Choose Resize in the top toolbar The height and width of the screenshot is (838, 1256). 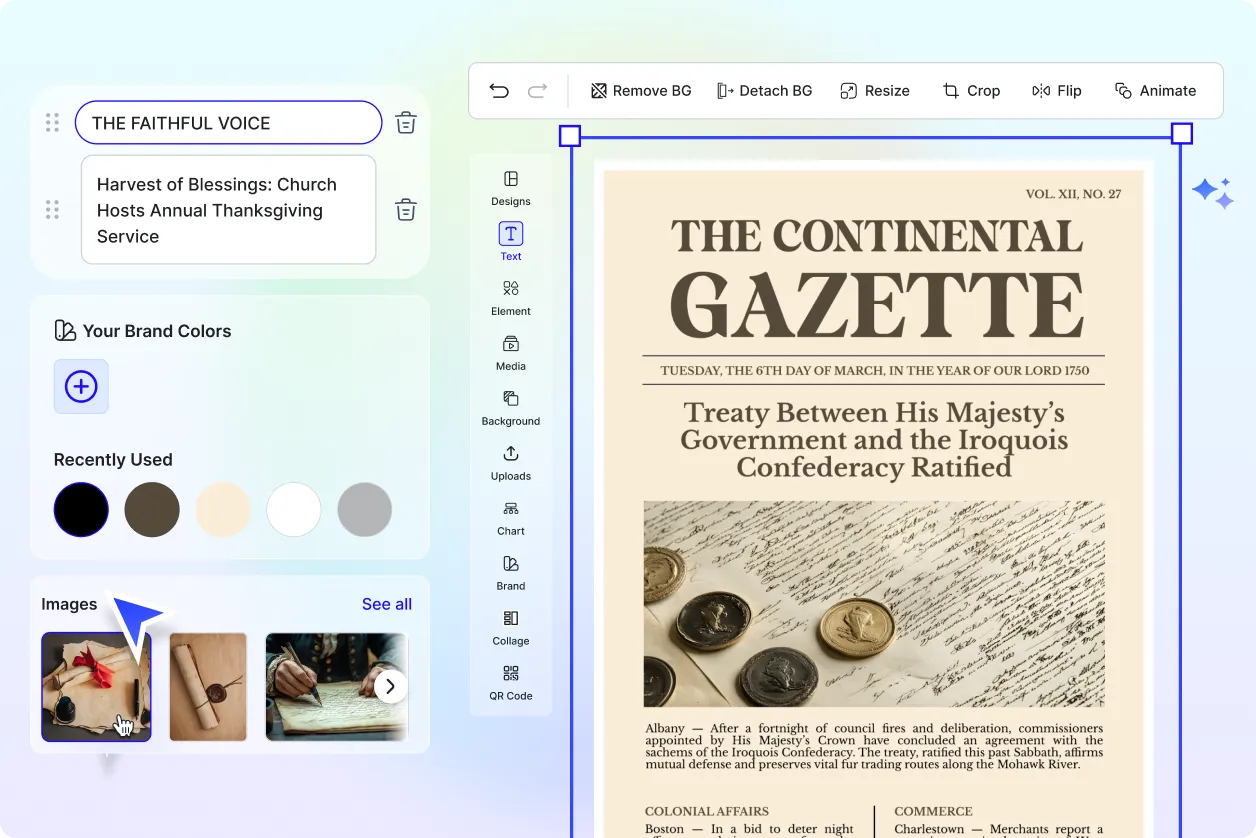(875, 91)
